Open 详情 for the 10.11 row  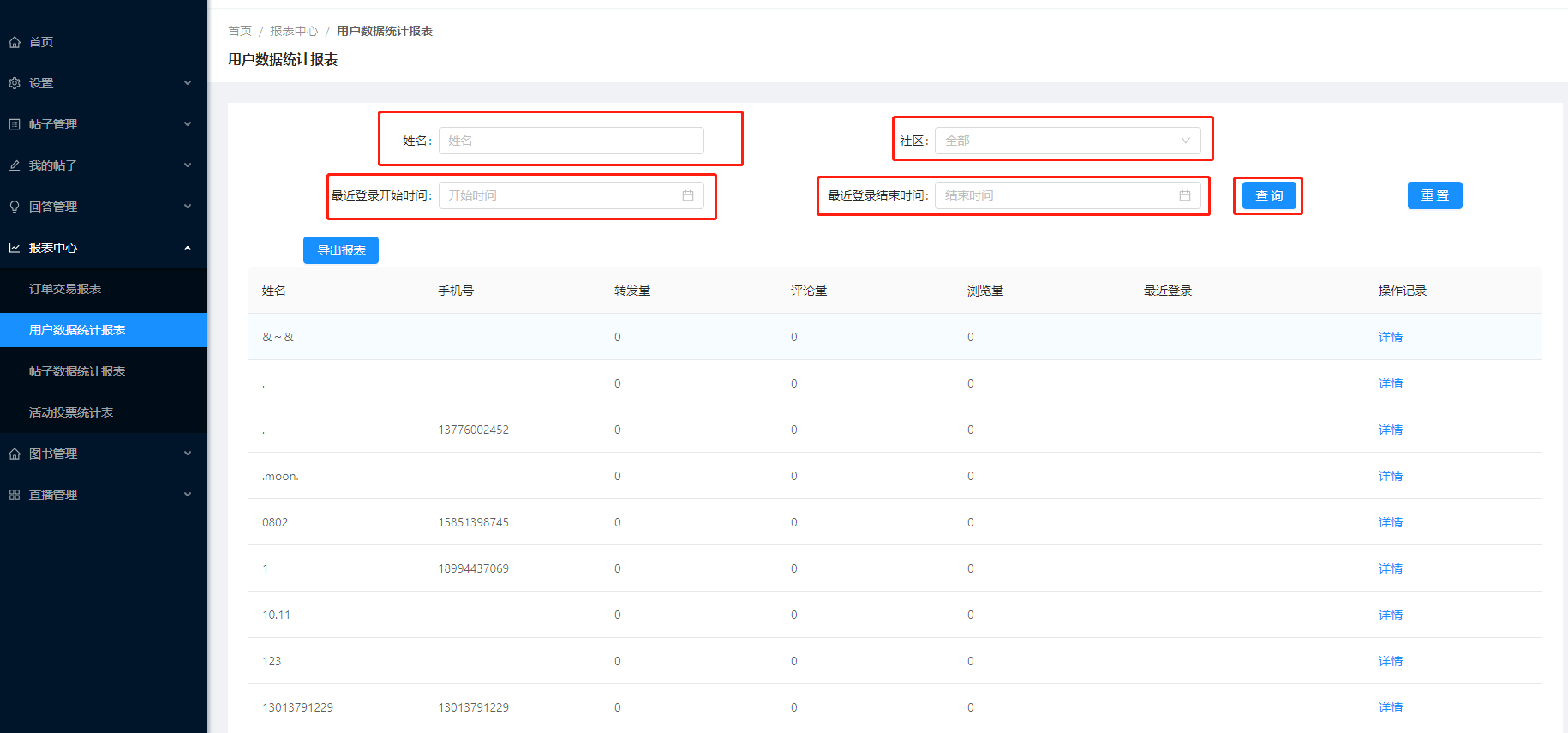(1391, 615)
